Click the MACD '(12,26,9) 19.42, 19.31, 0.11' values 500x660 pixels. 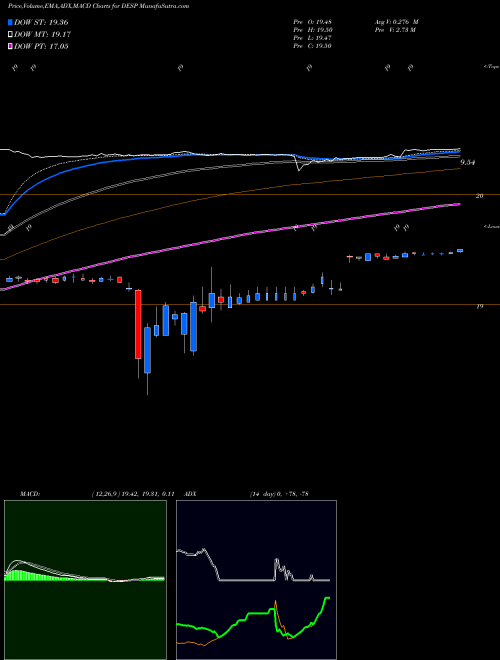click(x=133, y=494)
